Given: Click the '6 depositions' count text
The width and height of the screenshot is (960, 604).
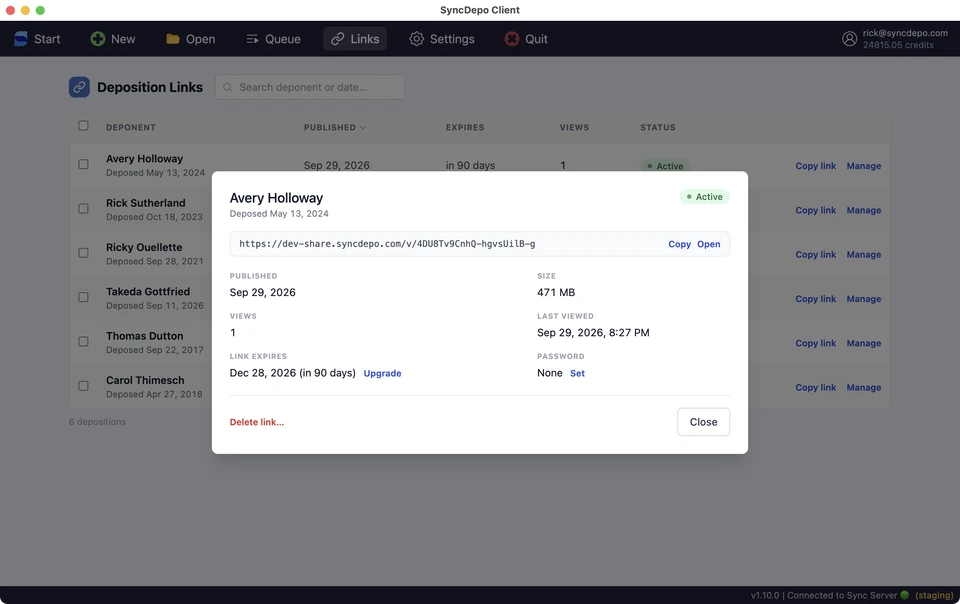Looking at the screenshot, I should click(97, 422).
